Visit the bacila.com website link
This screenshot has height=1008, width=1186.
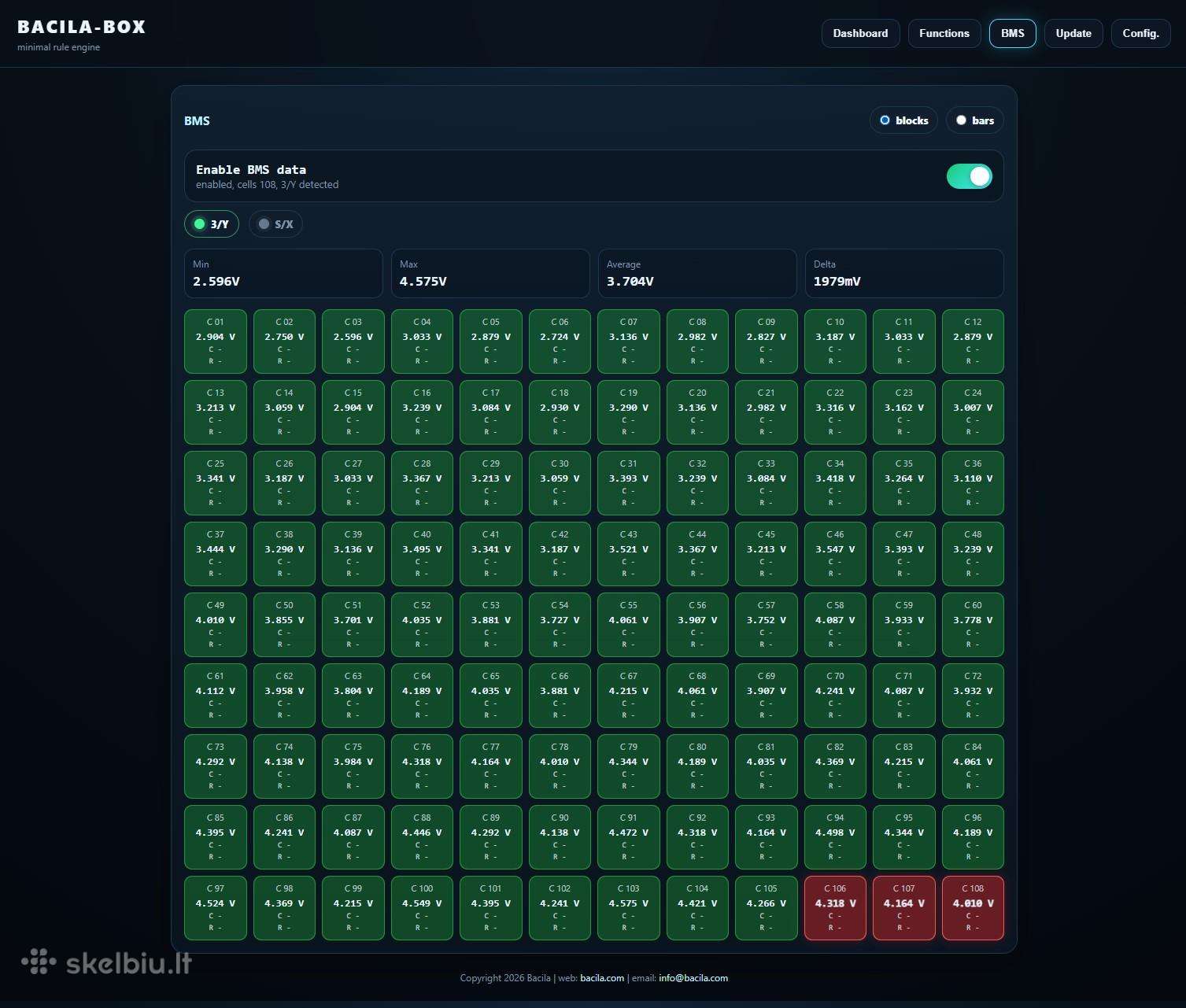pyautogui.click(x=602, y=978)
